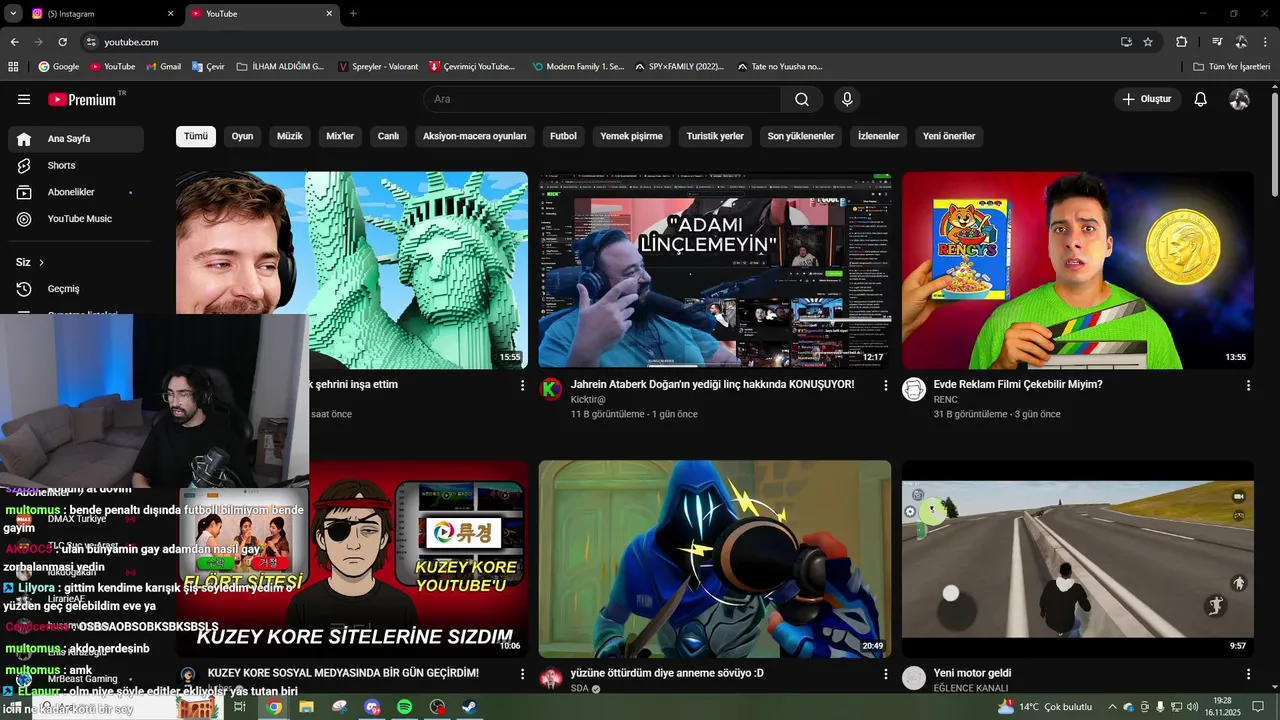Select the Futbol filter chip
Image resolution: width=1280 pixels, height=720 pixels.
563,136
